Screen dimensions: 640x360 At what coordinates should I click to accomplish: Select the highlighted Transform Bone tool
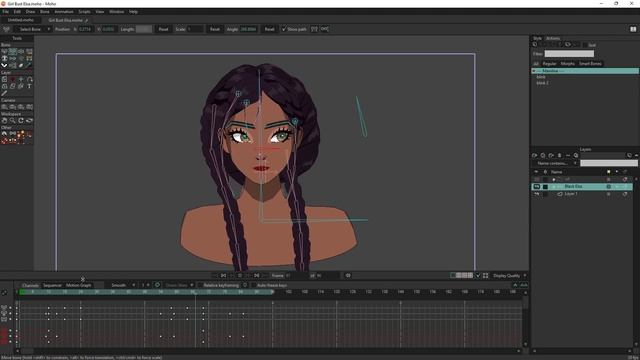[13, 51]
